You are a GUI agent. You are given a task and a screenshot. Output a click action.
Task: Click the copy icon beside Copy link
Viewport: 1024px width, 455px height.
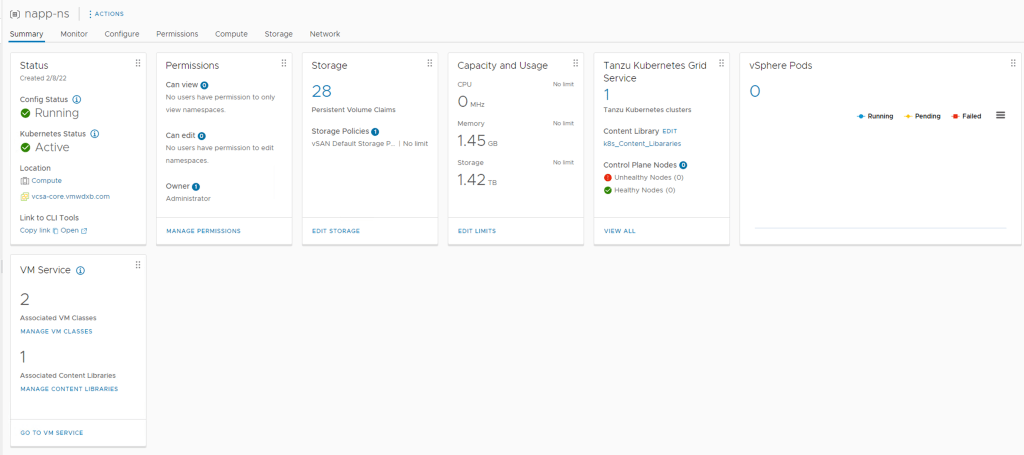(x=54, y=231)
